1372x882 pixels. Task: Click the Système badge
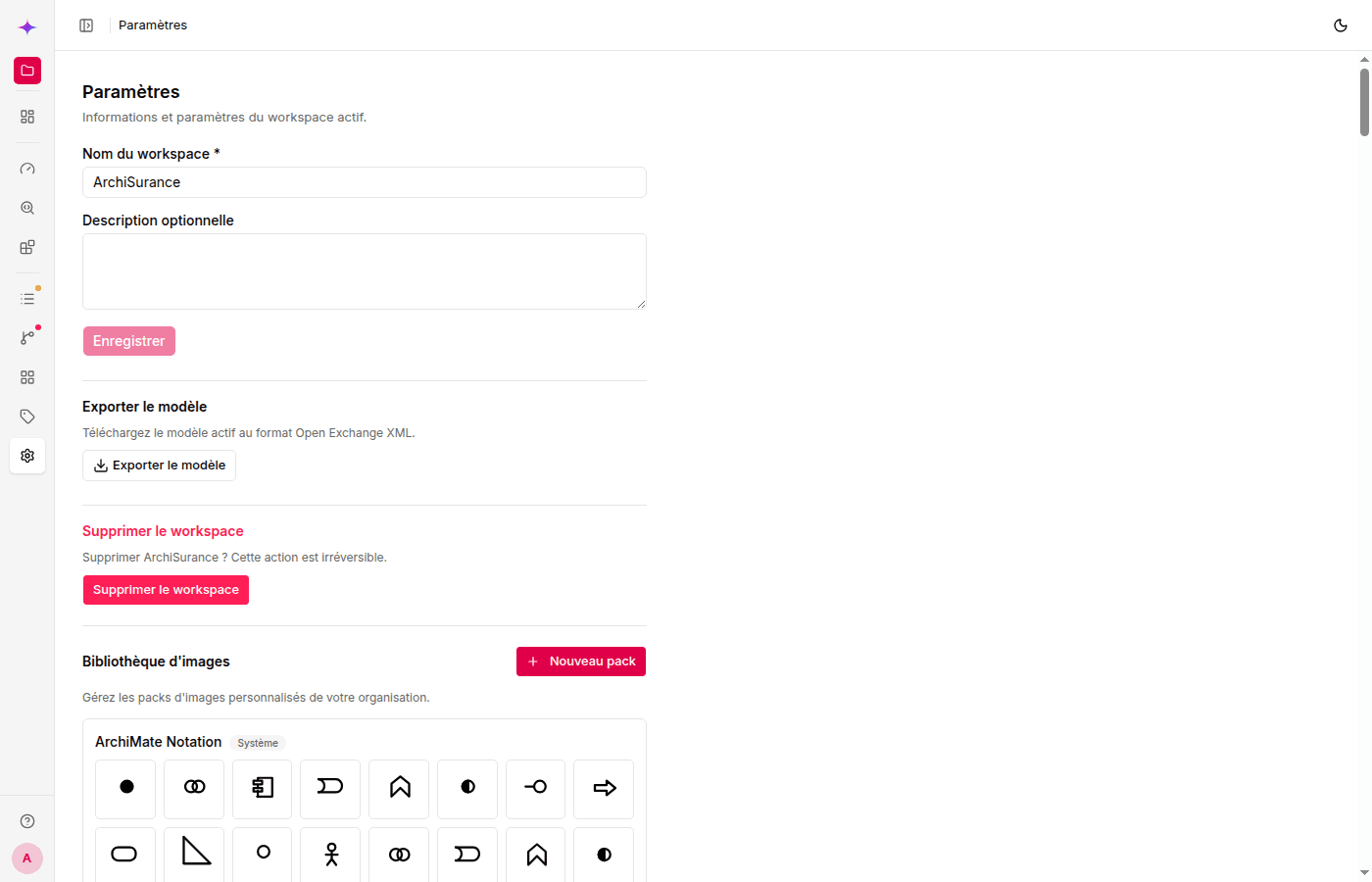point(258,743)
